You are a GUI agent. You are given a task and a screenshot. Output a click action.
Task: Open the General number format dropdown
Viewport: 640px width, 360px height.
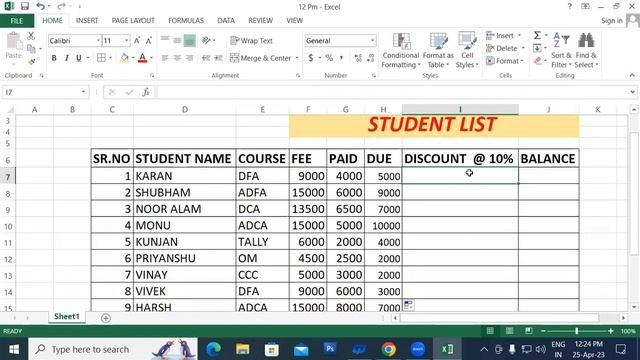373,40
